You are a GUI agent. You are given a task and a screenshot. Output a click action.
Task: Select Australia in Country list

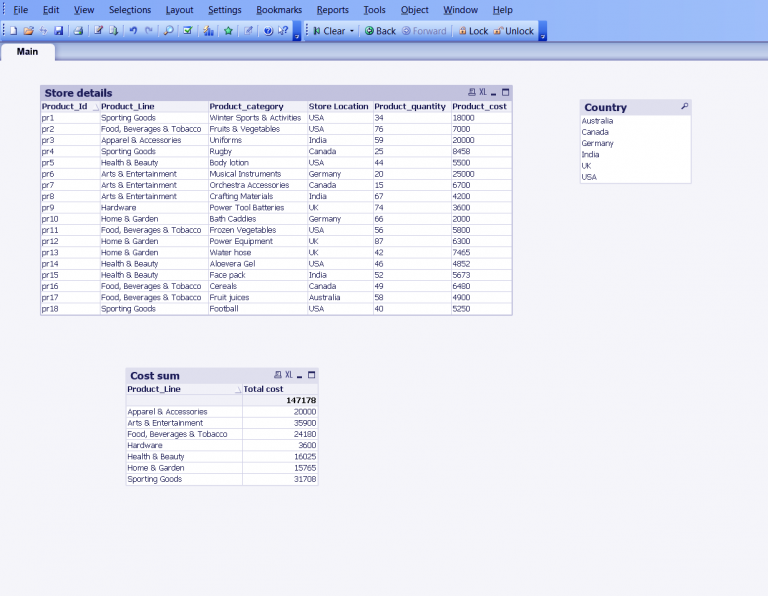pyautogui.click(x=635, y=121)
